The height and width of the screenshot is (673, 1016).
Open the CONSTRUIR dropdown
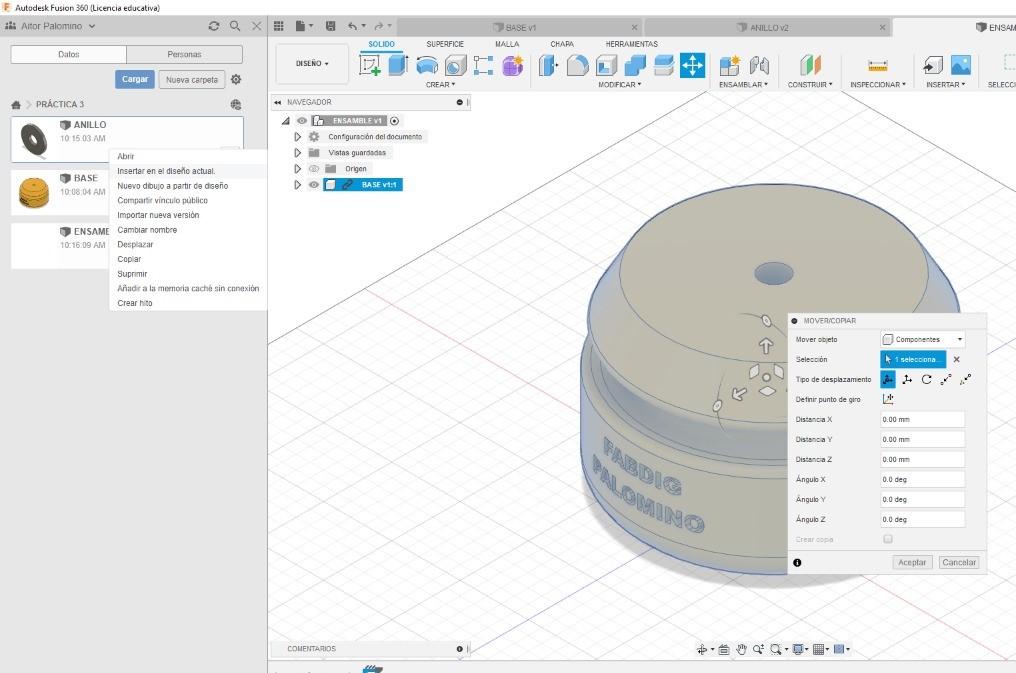(810, 85)
